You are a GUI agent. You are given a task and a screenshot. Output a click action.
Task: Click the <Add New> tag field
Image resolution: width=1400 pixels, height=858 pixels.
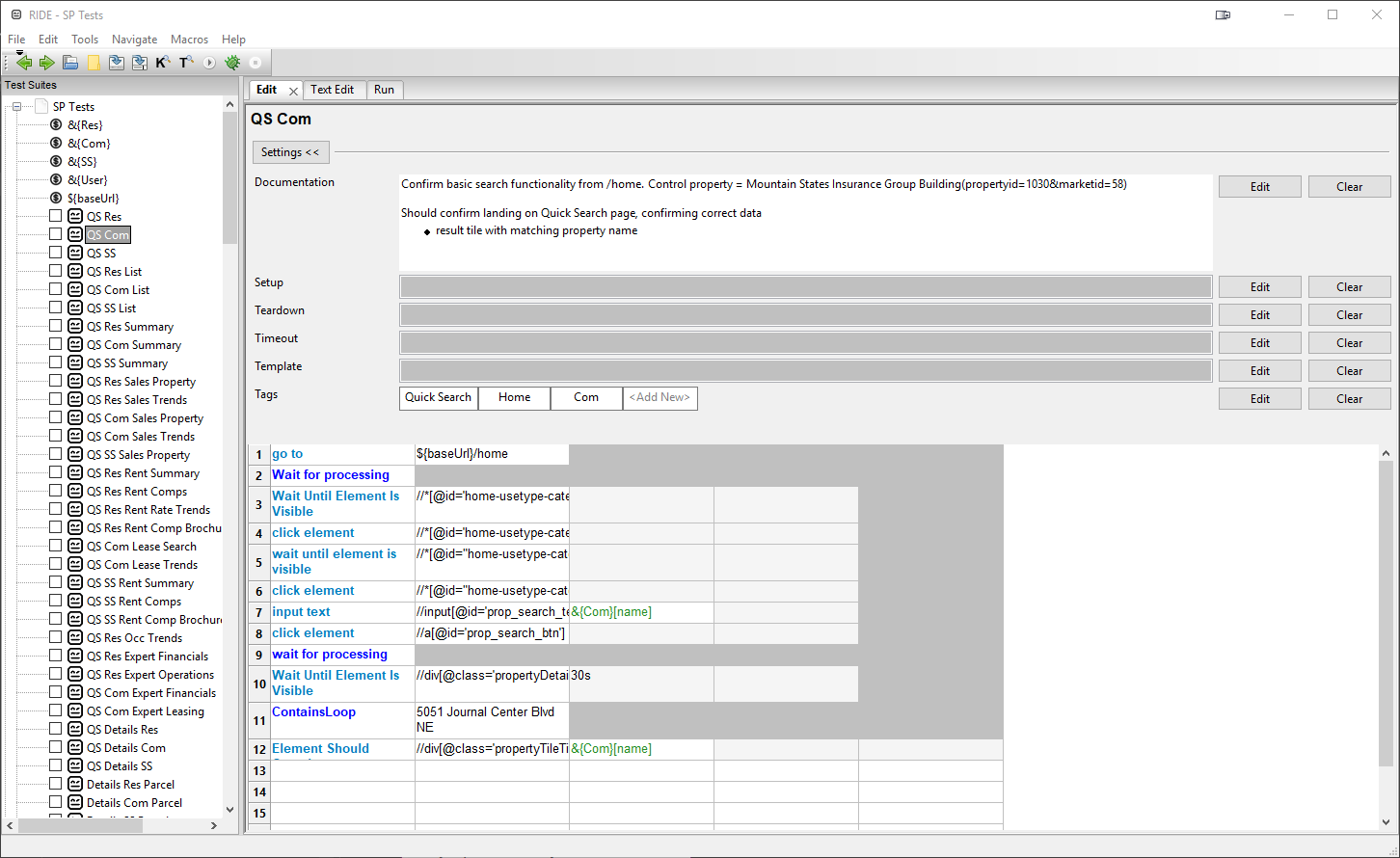pyautogui.click(x=660, y=398)
